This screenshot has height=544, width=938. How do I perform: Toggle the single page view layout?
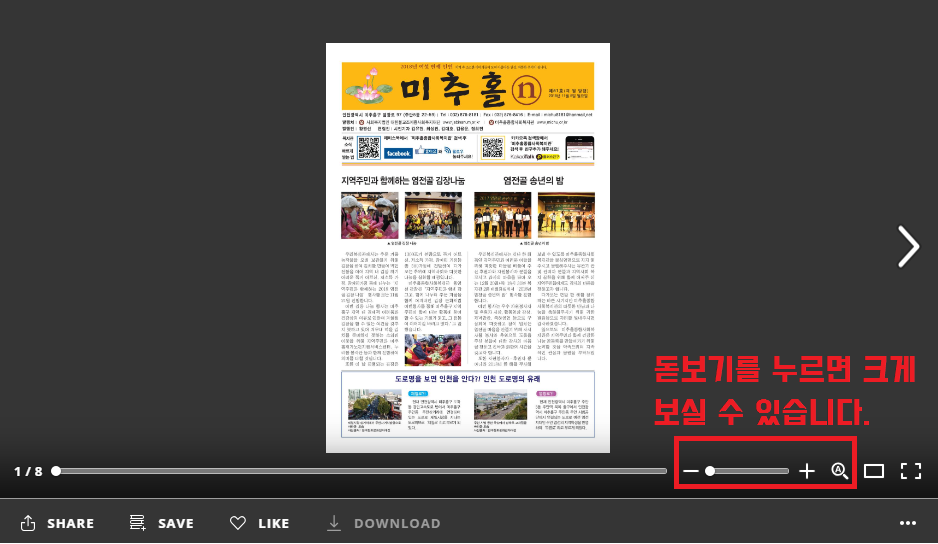click(x=874, y=471)
